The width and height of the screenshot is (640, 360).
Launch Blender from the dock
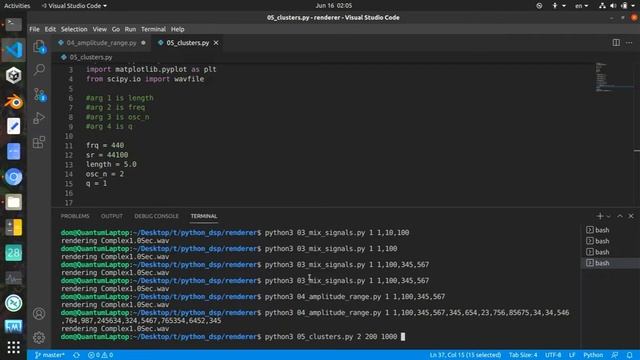[13, 100]
